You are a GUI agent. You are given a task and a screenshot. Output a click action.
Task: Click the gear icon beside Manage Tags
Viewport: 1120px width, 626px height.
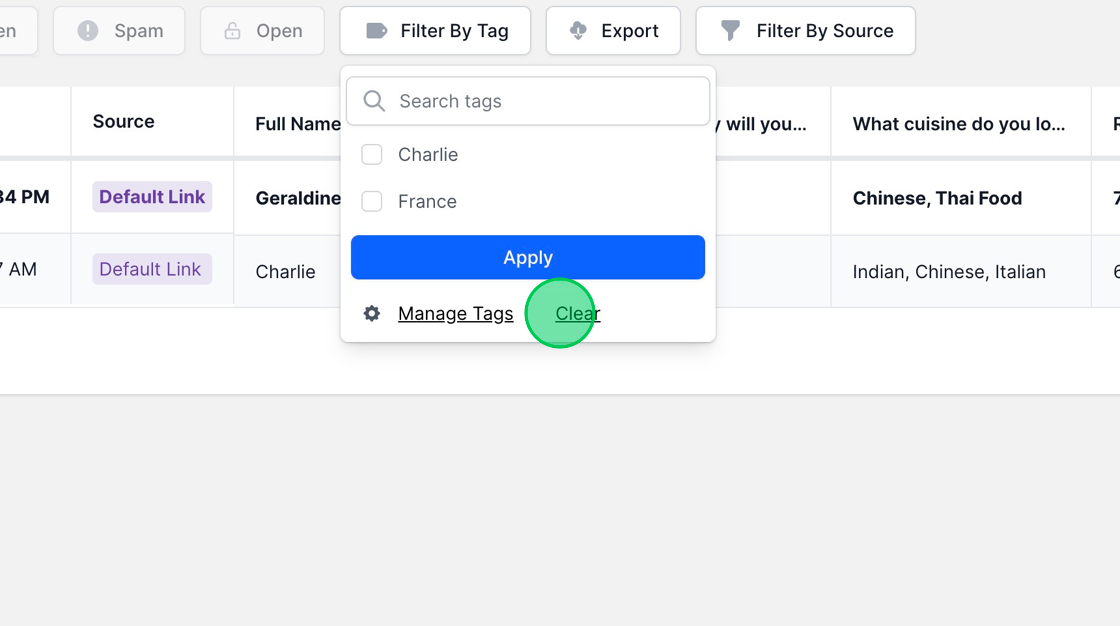(x=371, y=313)
